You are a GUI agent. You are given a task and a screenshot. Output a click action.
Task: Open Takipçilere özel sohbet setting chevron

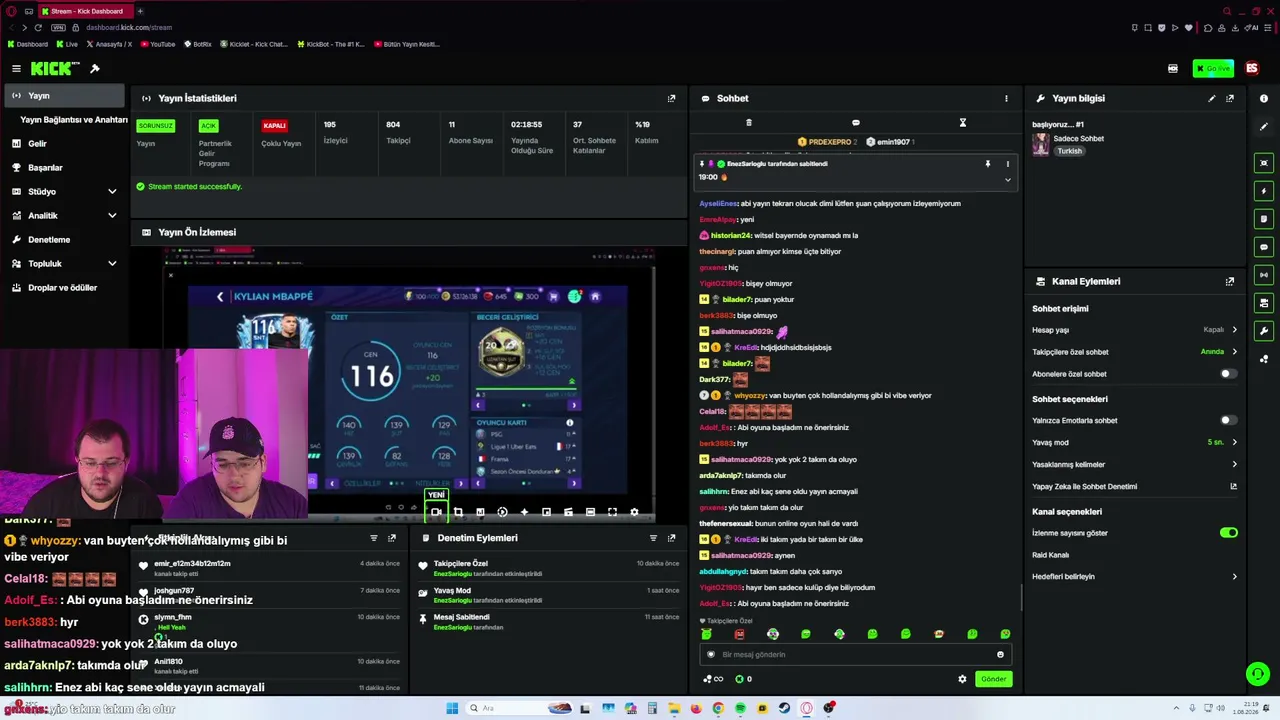coord(1234,352)
